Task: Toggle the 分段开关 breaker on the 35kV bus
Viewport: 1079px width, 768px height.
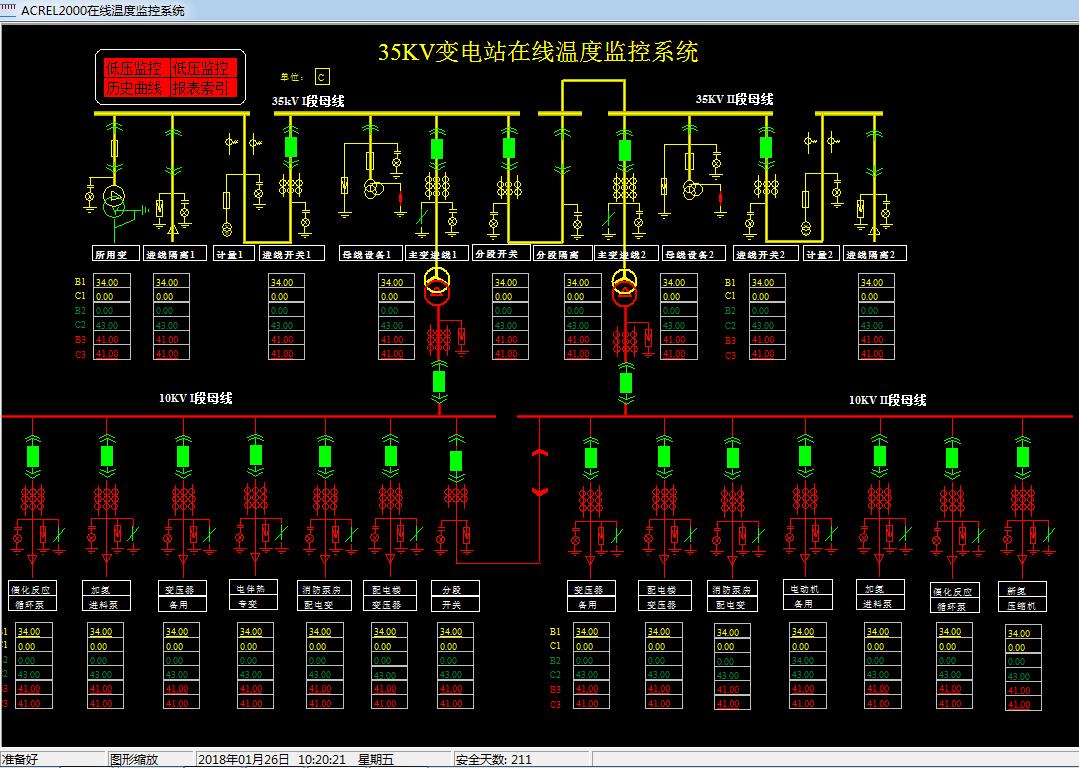Action: click(508, 148)
